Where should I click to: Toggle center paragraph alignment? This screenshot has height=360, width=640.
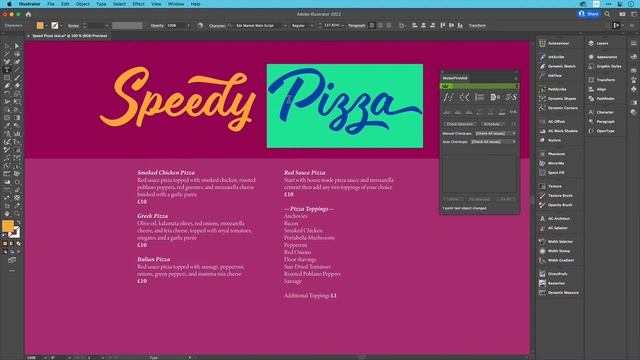coord(380,25)
